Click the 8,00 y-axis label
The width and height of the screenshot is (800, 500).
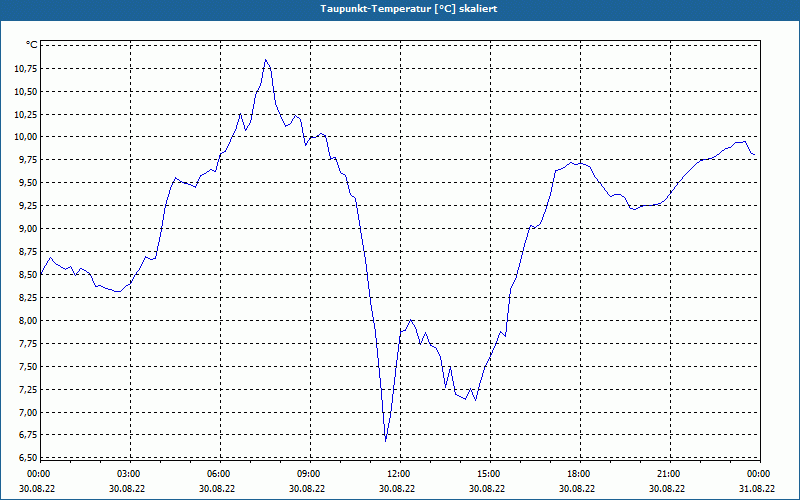[x=28, y=320]
